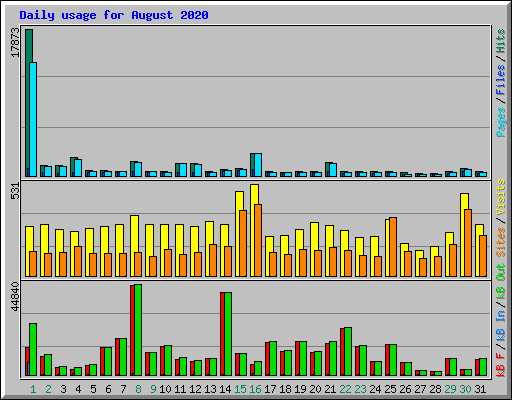Click day 8 on the date axis
512x400 pixels.
[x=138, y=389]
